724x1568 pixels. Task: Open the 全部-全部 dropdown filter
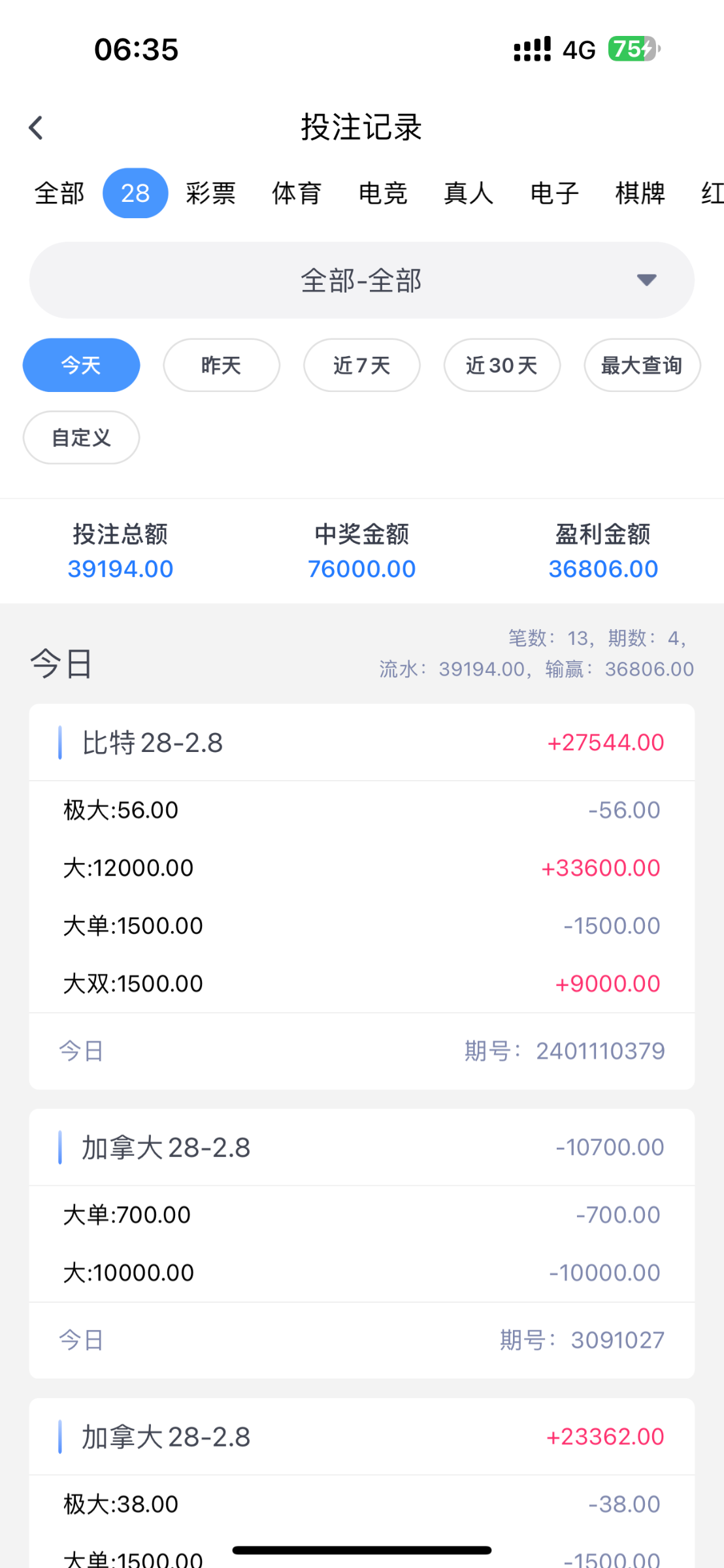coord(361,280)
